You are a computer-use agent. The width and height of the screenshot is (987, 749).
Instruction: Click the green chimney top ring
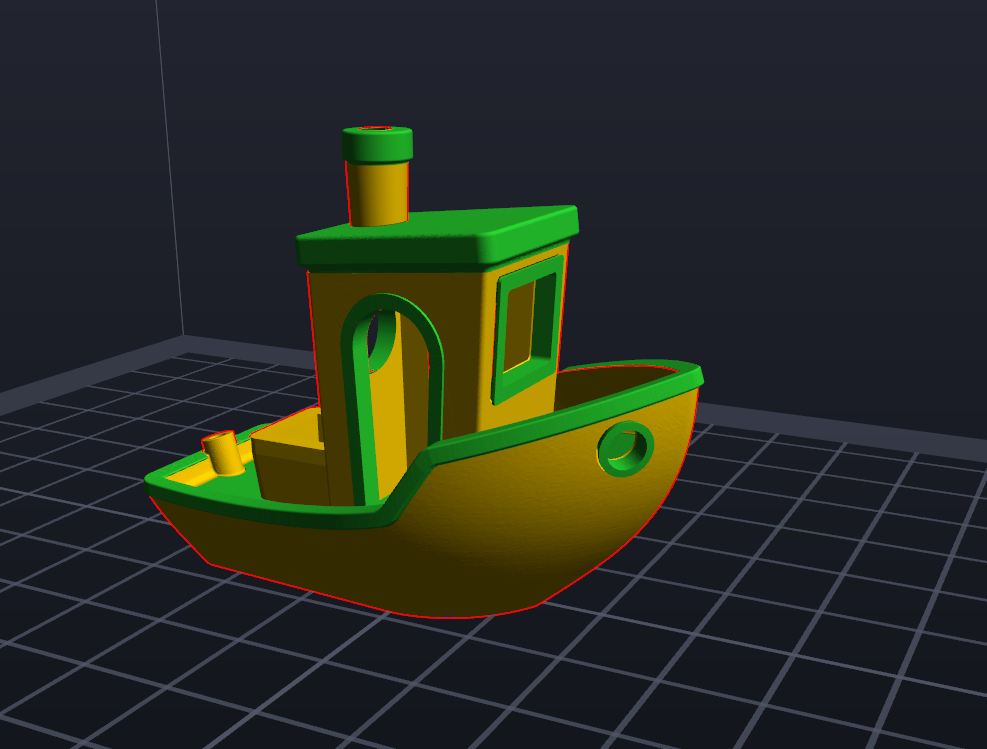click(x=378, y=144)
